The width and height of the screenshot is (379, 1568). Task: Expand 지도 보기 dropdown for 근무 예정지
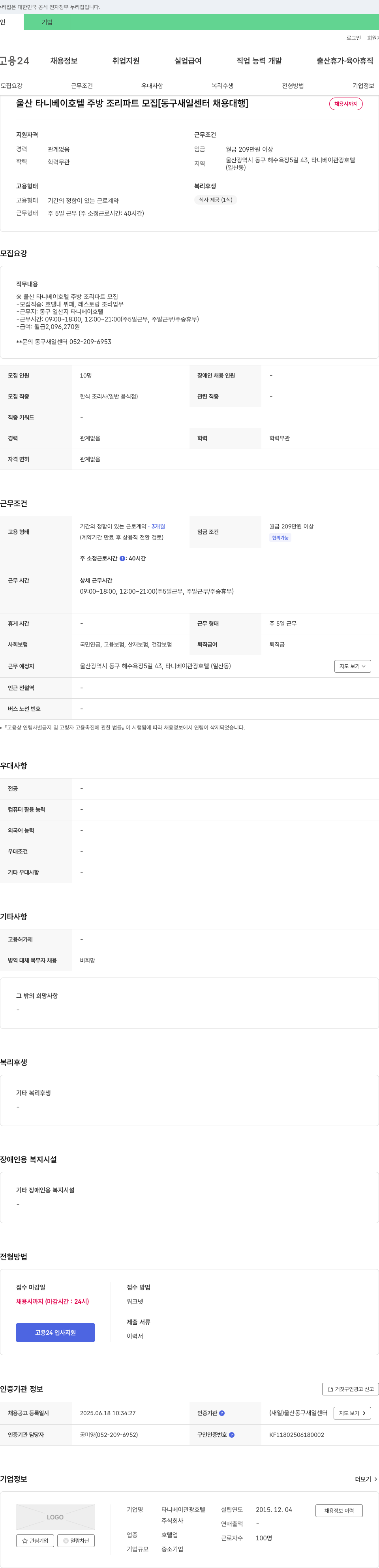pyautogui.click(x=353, y=666)
